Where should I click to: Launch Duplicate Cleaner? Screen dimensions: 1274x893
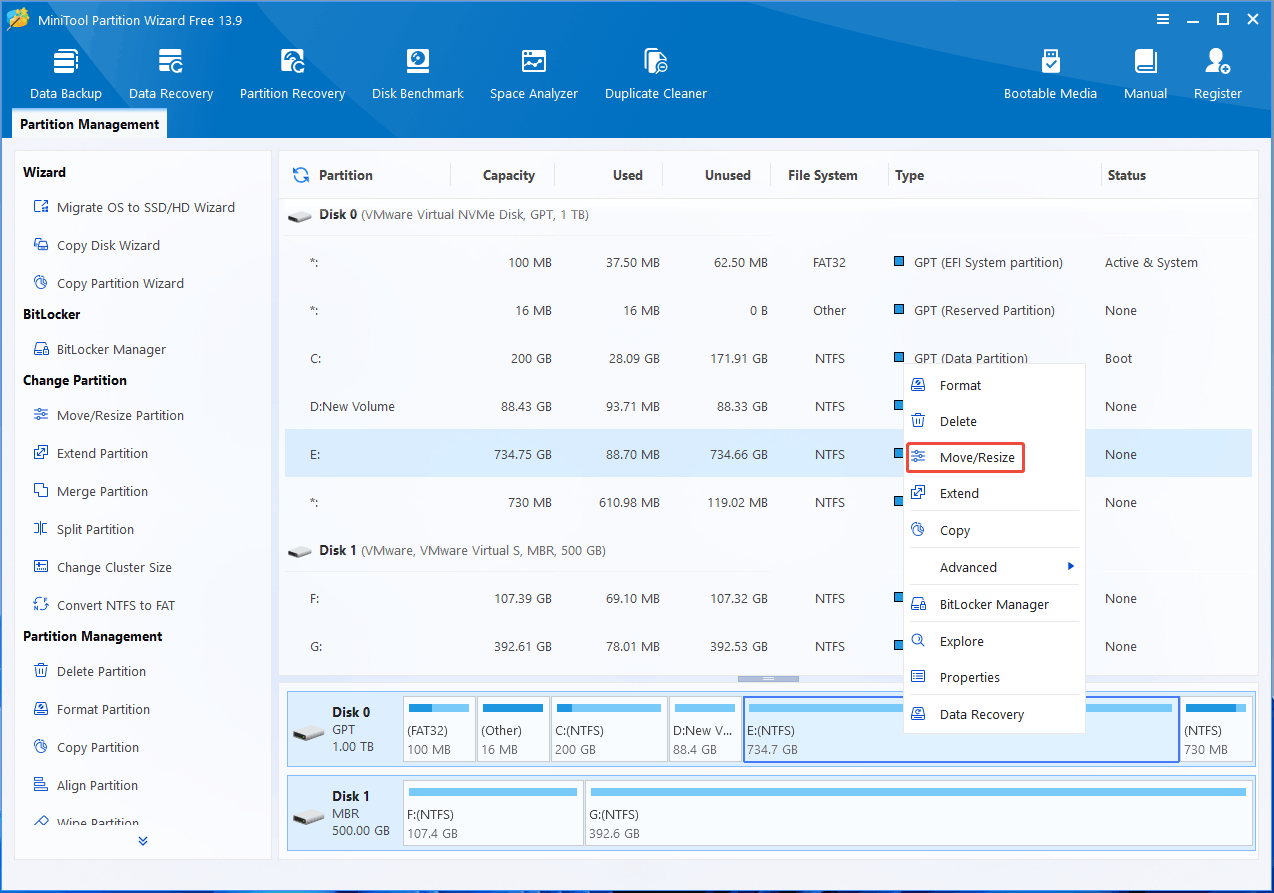click(656, 74)
